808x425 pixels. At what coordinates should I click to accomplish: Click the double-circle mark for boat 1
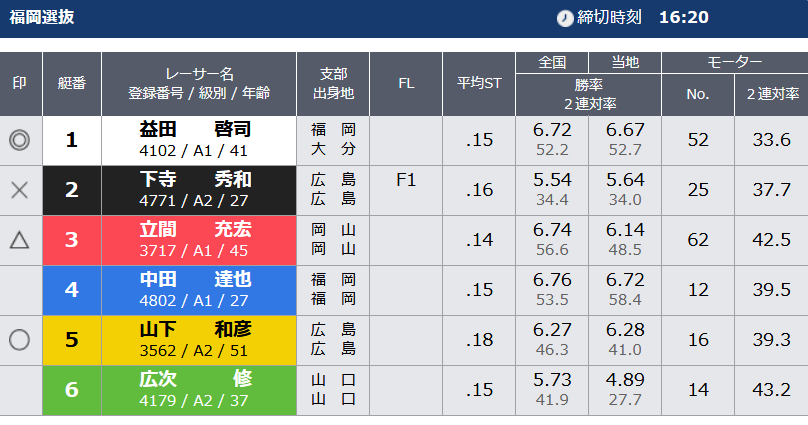point(20,140)
